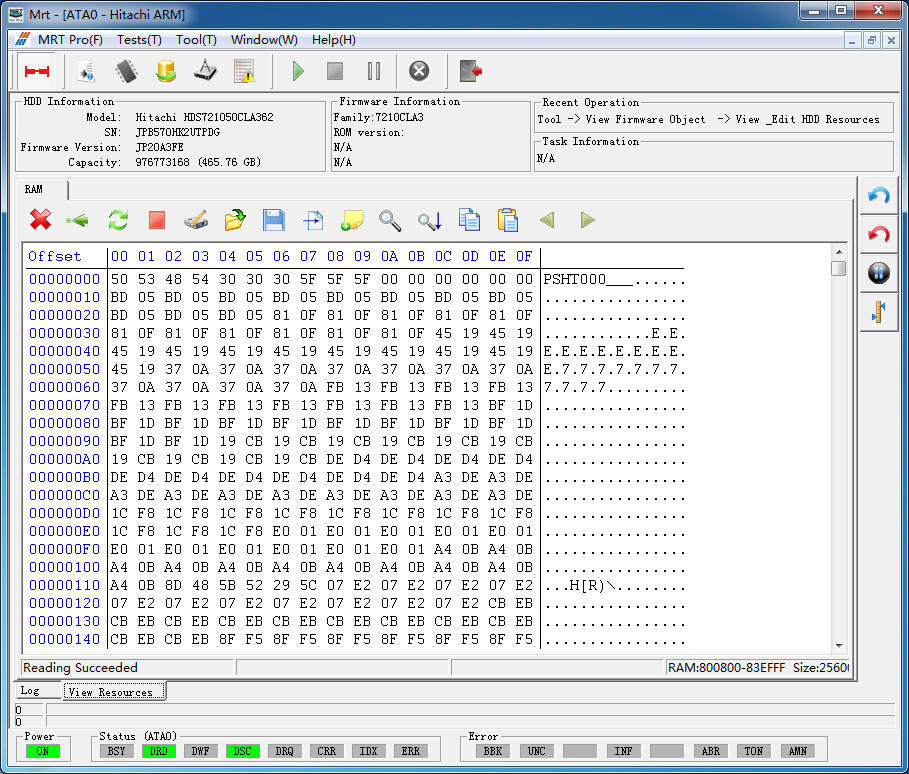Click the round pause button in right sidebar
The image size is (909, 774).
coord(879,273)
